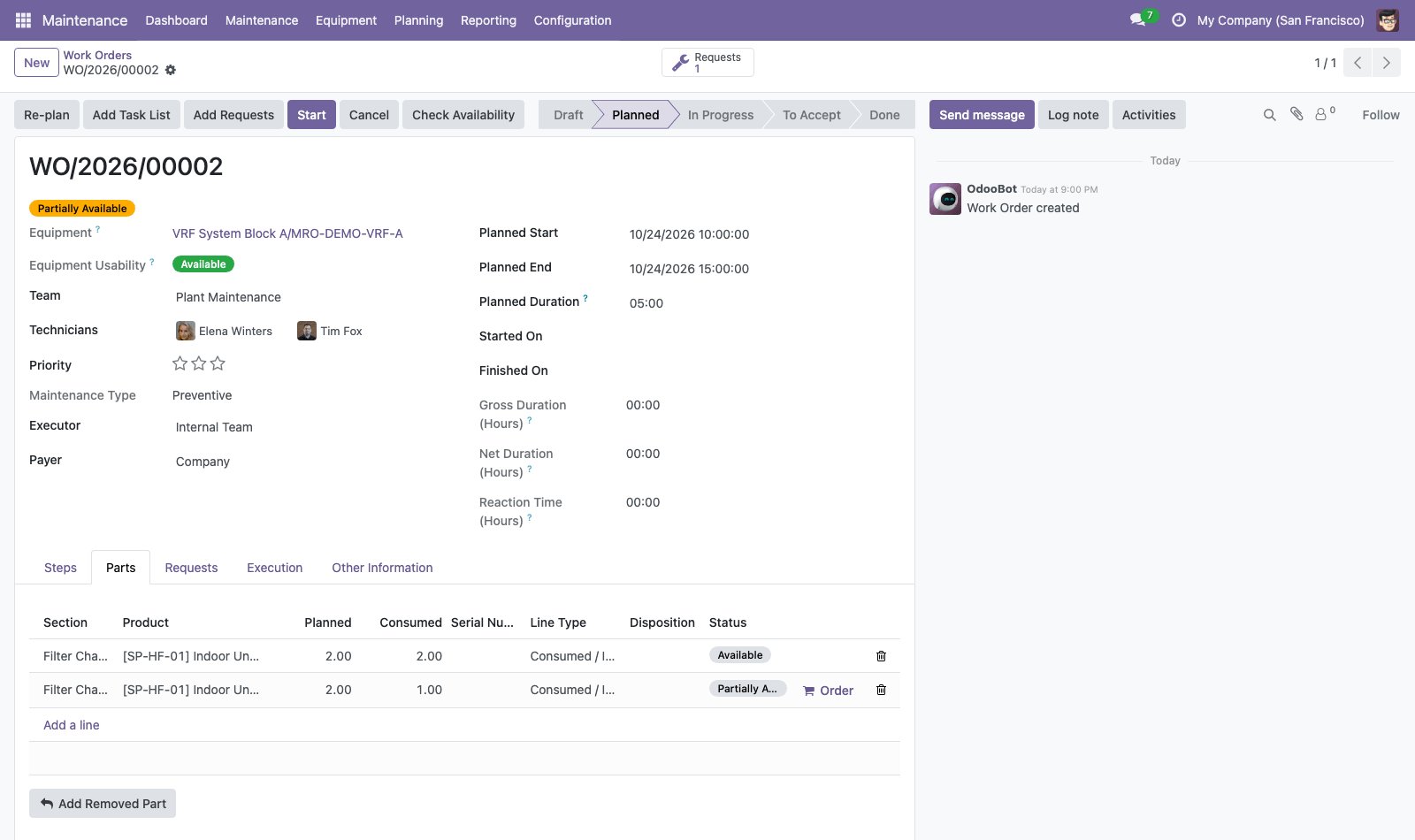This screenshot has height=840, width=1415.
Task: Open the Reporting menu
Action: tap(488, 20)
